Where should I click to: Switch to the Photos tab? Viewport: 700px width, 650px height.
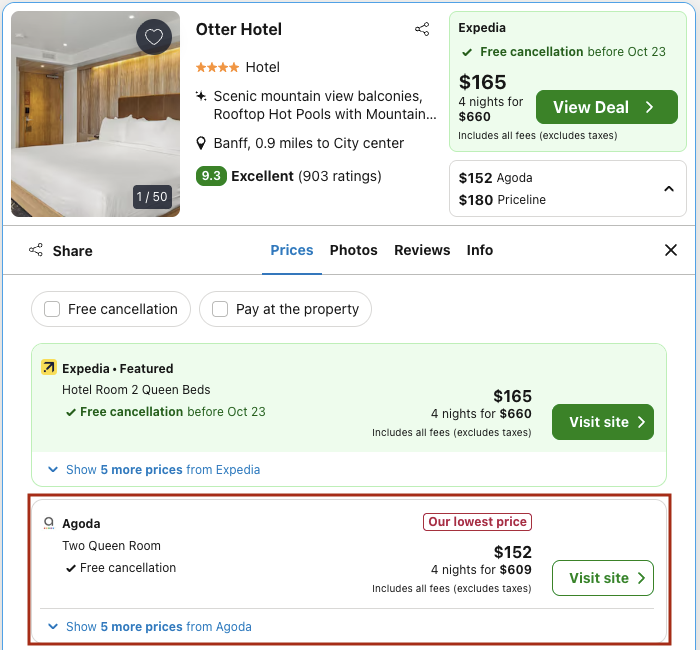(354, 250)
